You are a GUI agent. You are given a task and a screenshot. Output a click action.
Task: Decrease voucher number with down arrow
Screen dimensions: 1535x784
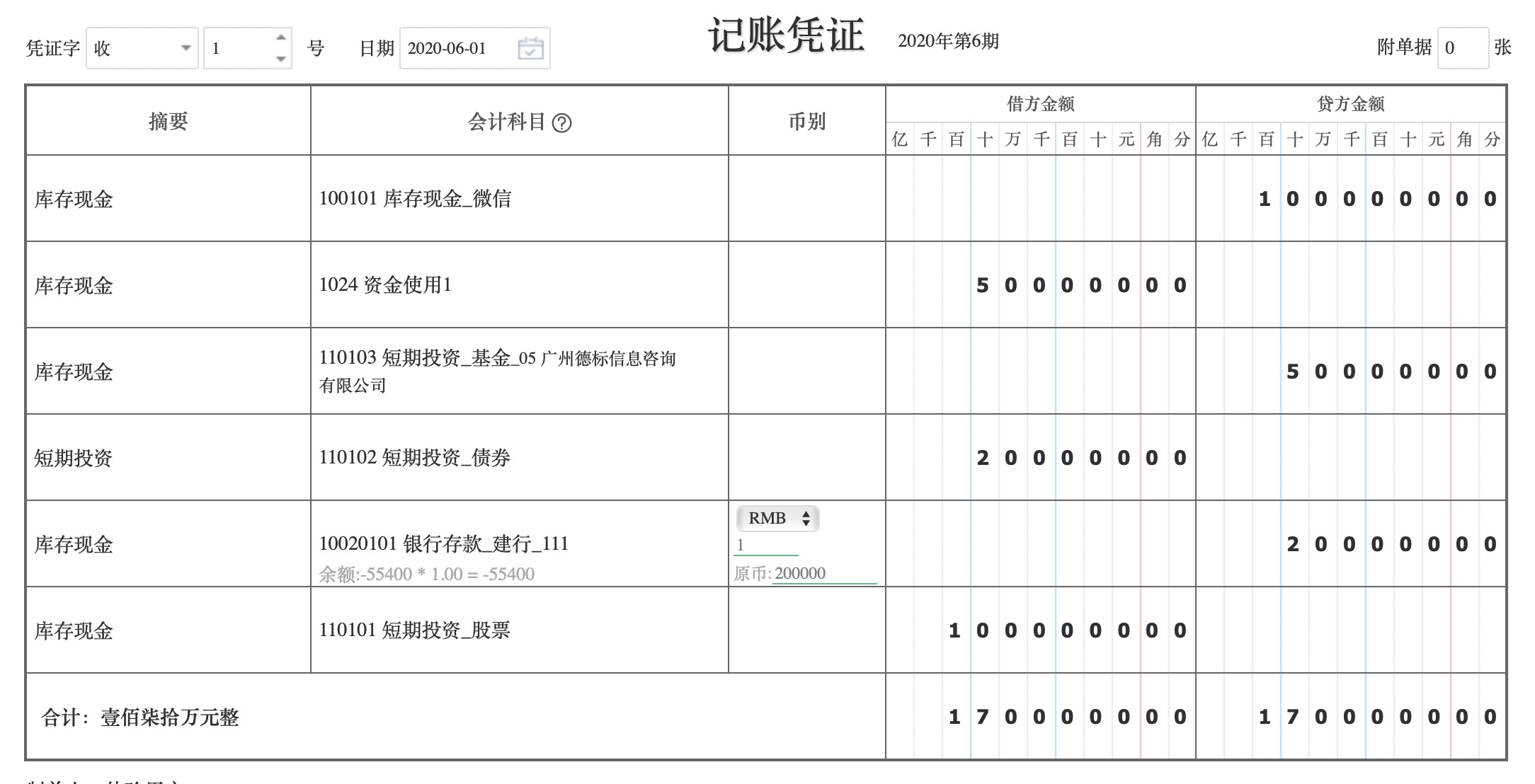pos(281,59)
